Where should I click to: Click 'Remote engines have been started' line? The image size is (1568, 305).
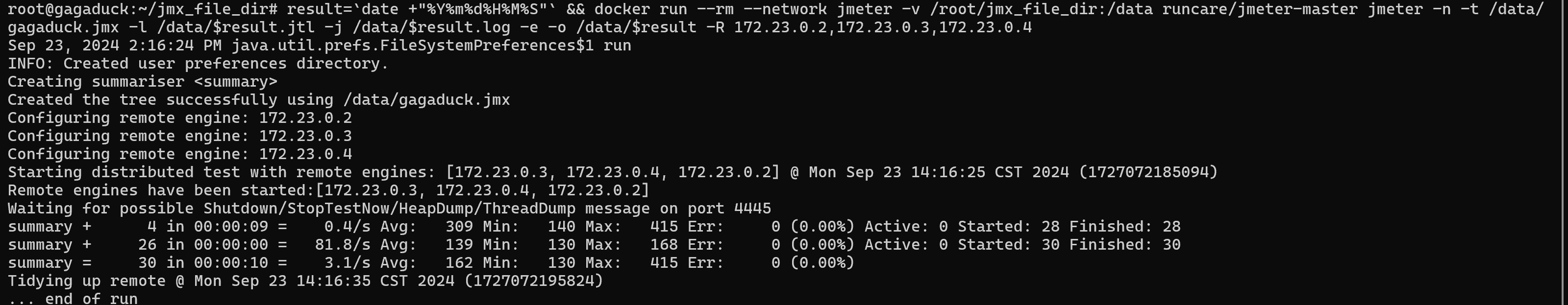point(329,191)
